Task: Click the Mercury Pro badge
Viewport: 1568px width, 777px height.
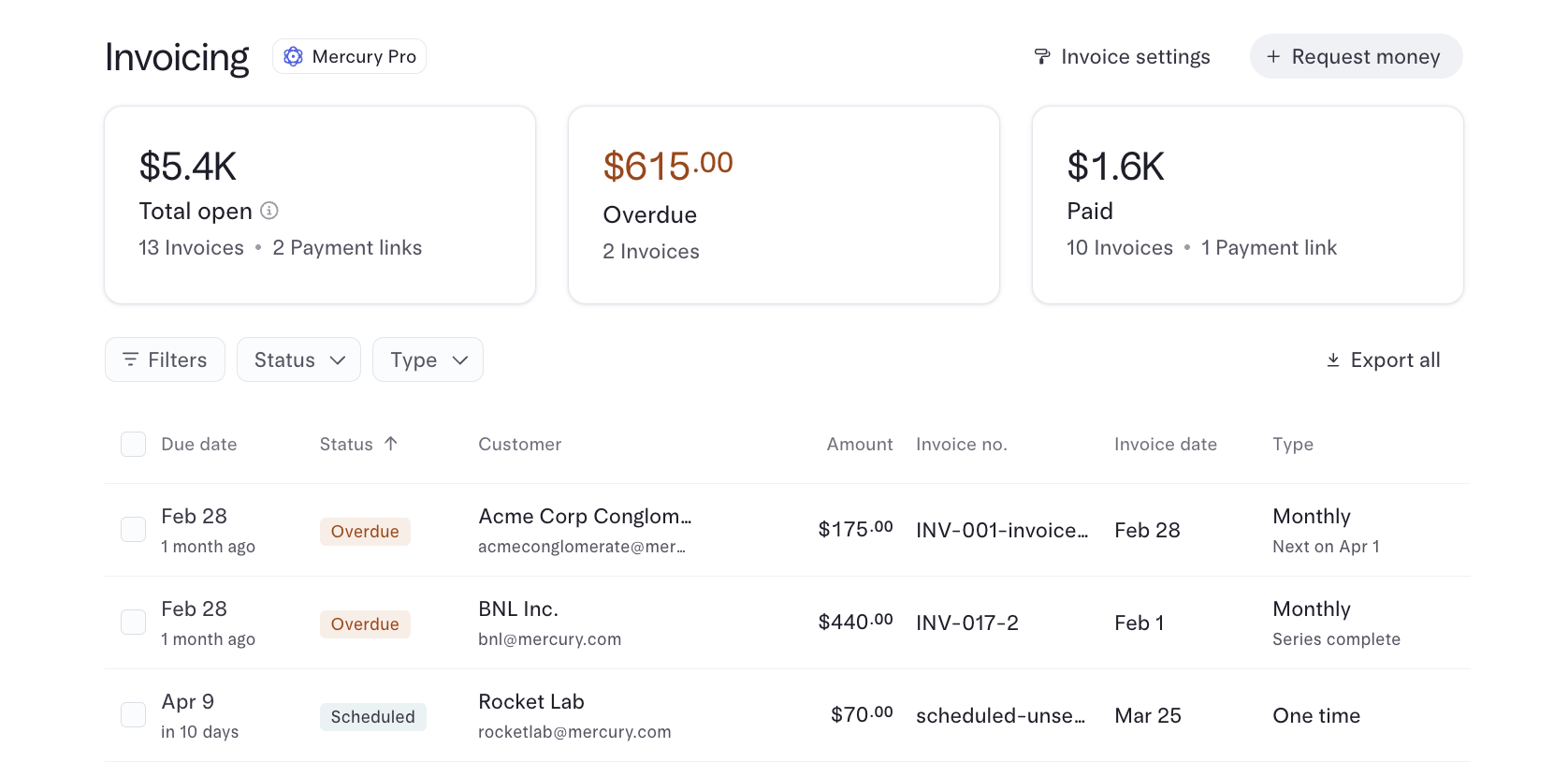Action: [x=350, y=56]
